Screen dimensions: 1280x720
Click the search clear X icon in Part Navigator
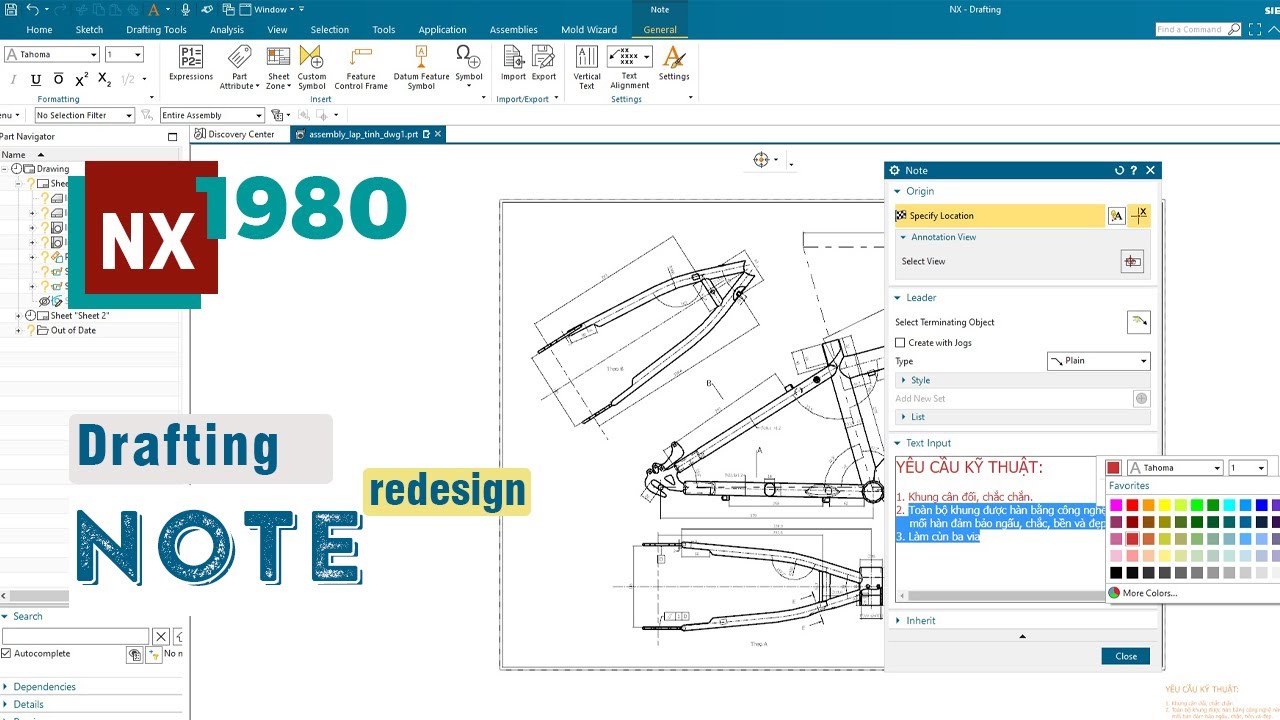click(x=160, y=636)
